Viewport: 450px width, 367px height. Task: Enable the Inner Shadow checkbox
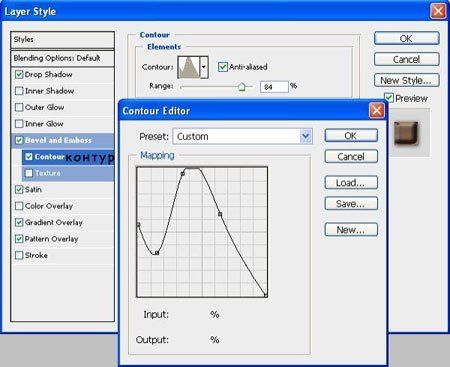point(19,91)
